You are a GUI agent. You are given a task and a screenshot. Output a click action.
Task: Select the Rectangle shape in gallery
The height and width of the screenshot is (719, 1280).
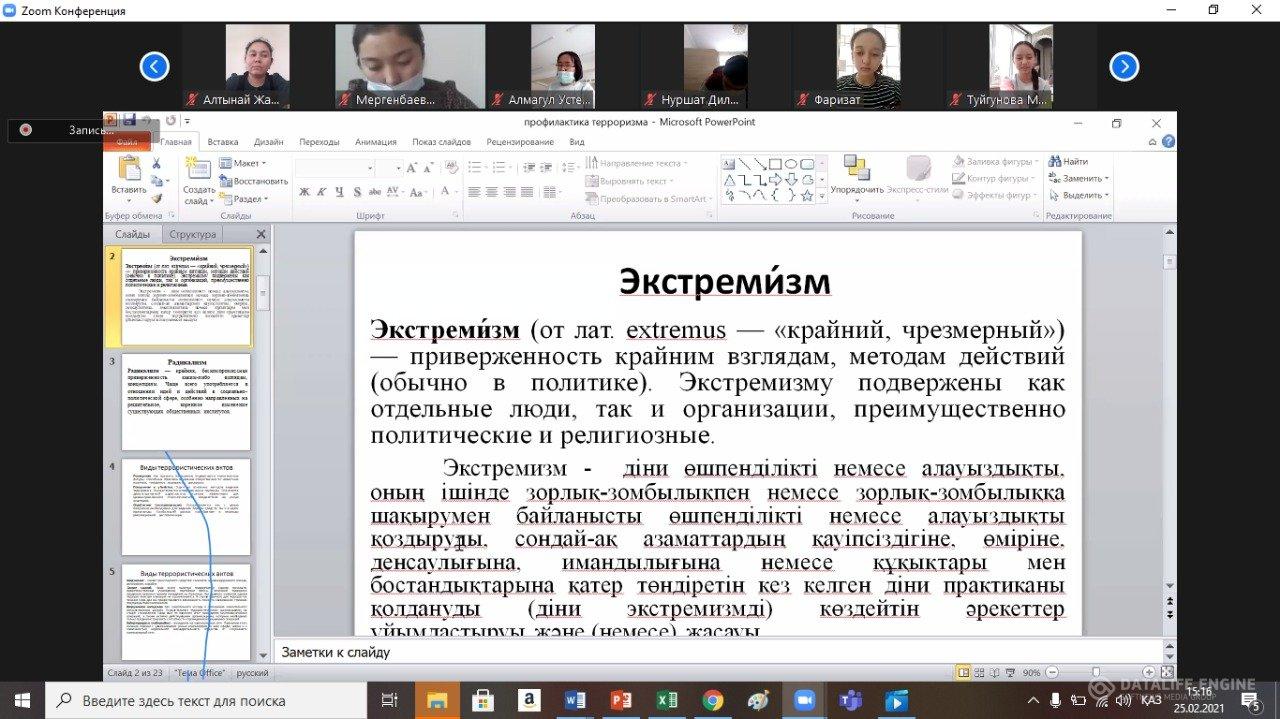[775, 164]
